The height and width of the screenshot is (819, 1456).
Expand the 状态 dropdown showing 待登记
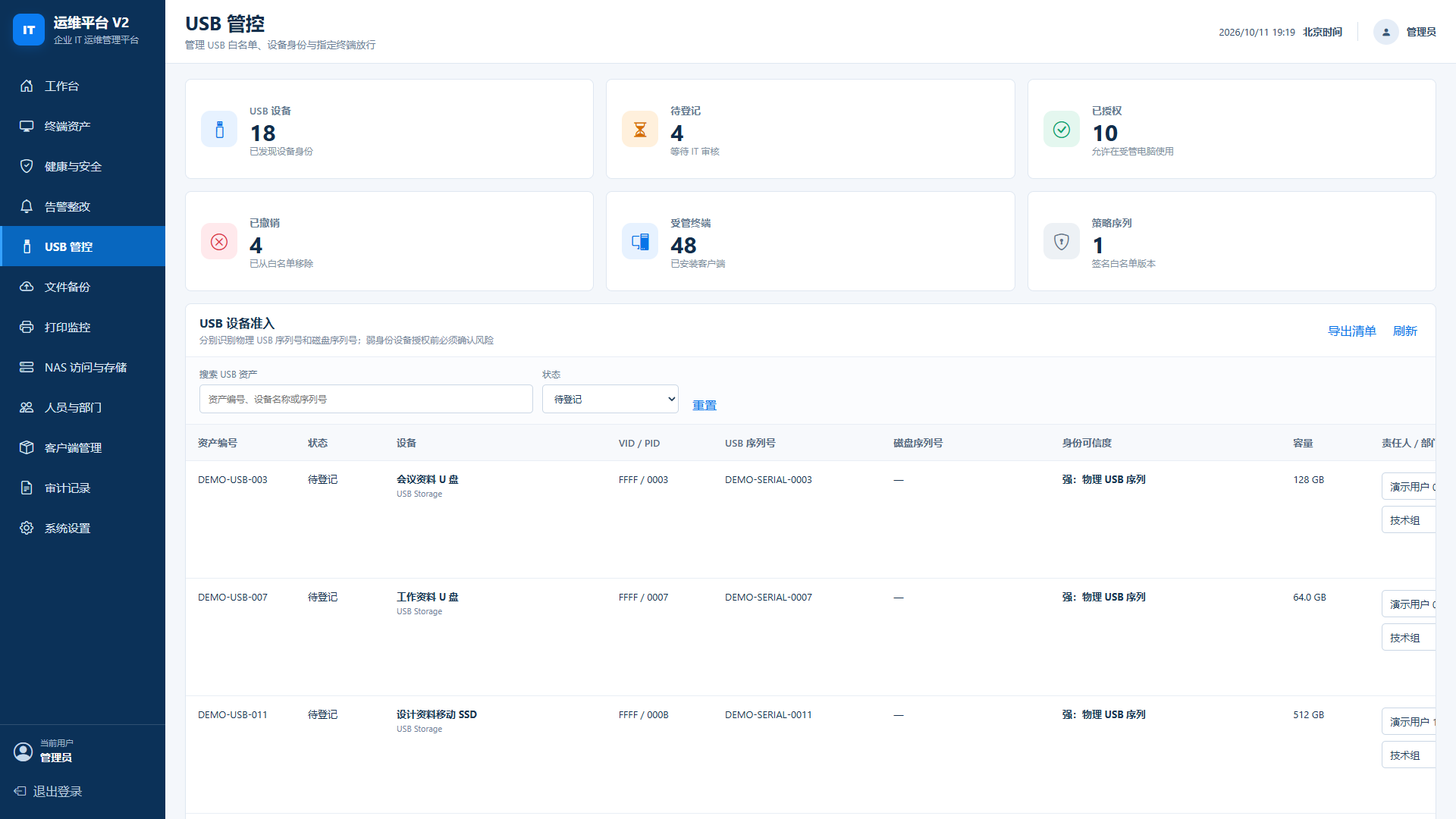coord(610,399)
